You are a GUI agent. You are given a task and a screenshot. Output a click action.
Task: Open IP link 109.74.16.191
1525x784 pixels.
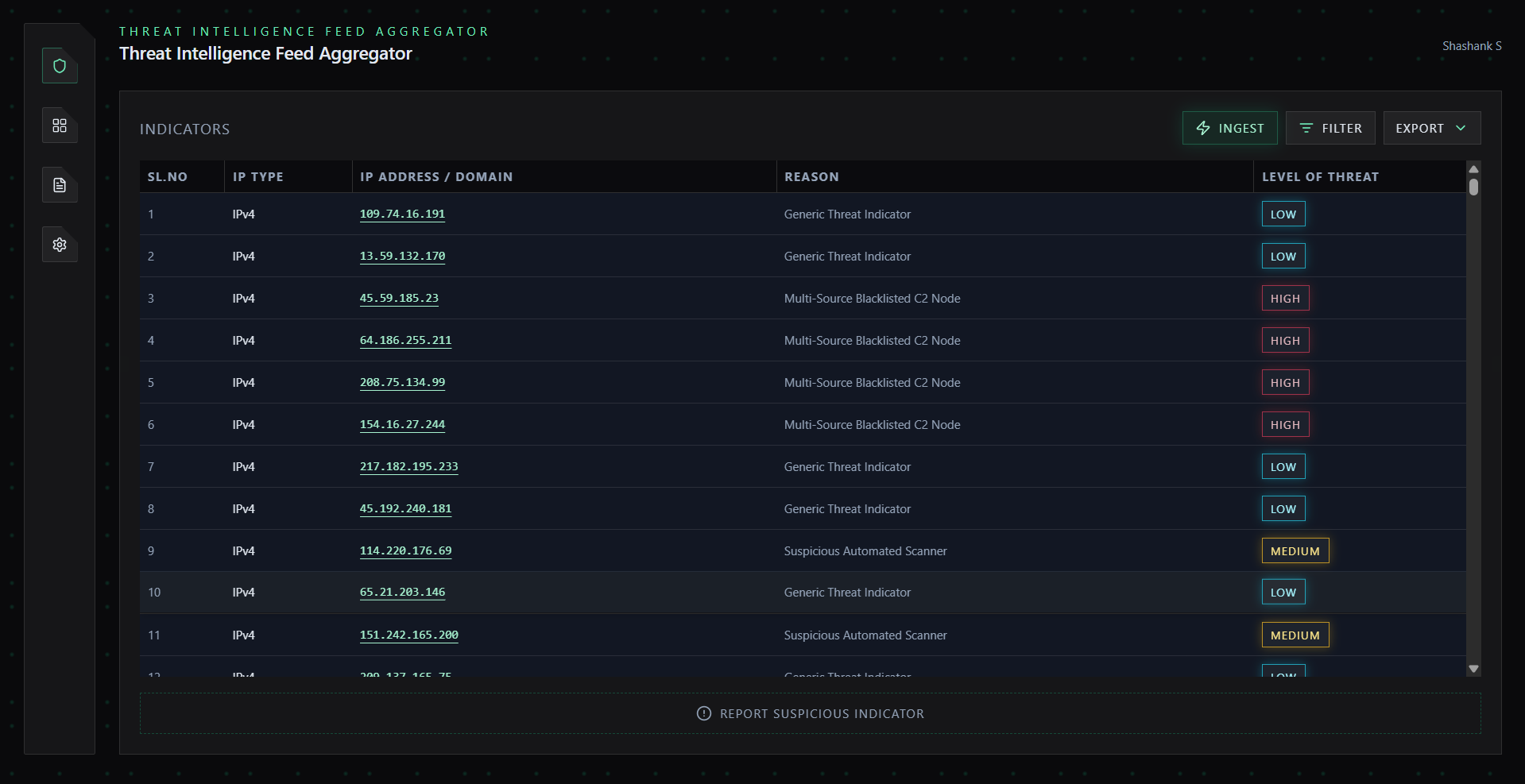coord(402,214)
